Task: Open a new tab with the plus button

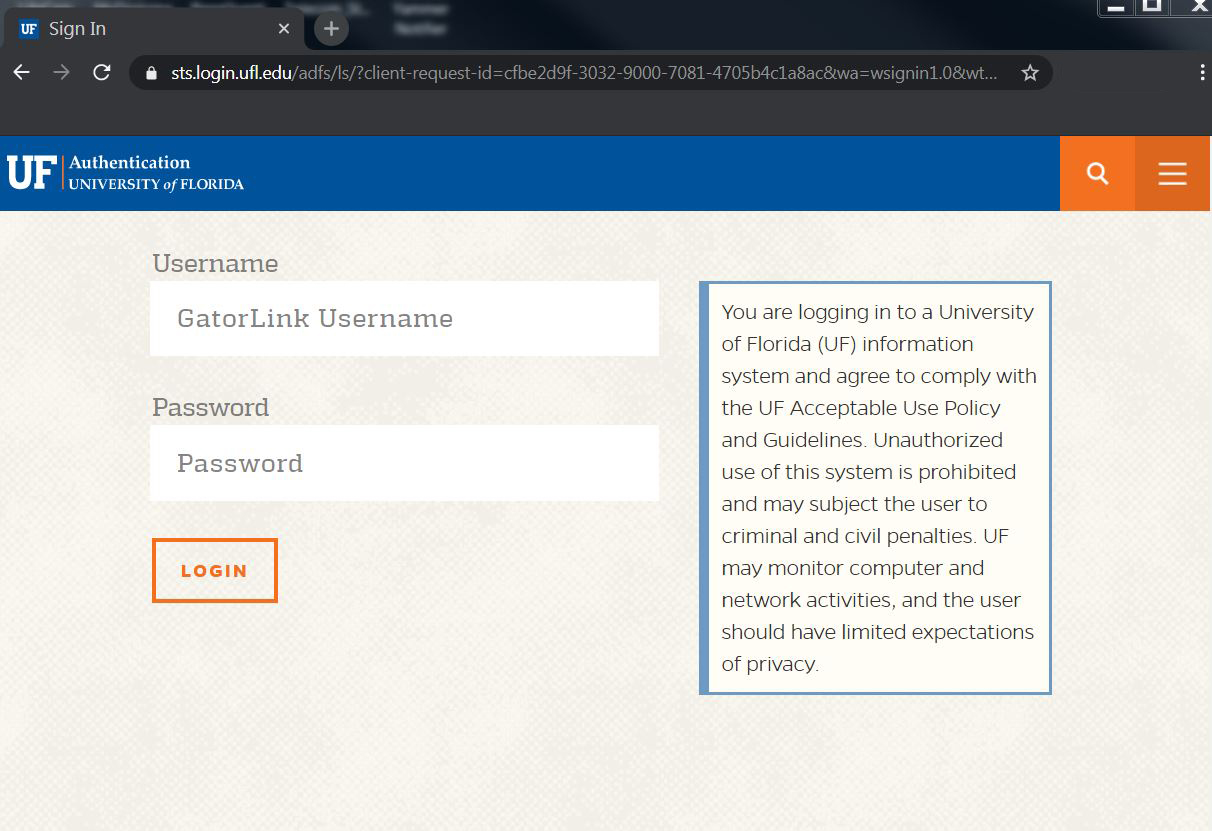Action: (331, 29)
